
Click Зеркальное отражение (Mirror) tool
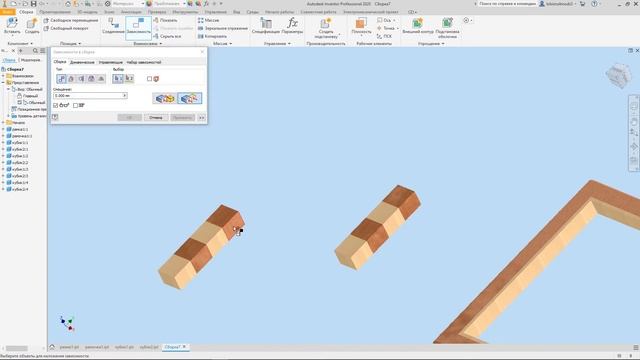pos(223,28)
